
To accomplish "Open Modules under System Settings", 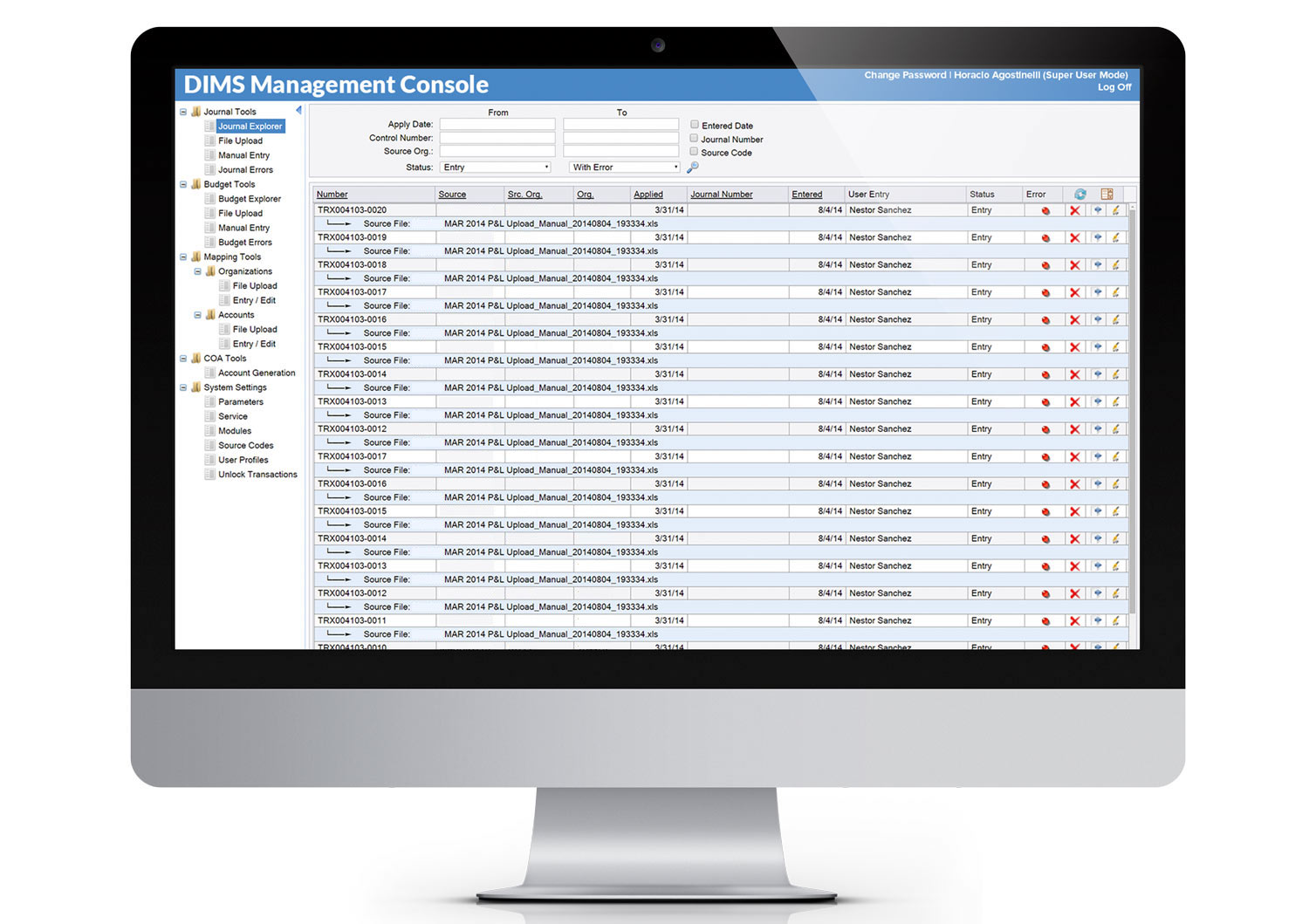I will tap(235, 430).
